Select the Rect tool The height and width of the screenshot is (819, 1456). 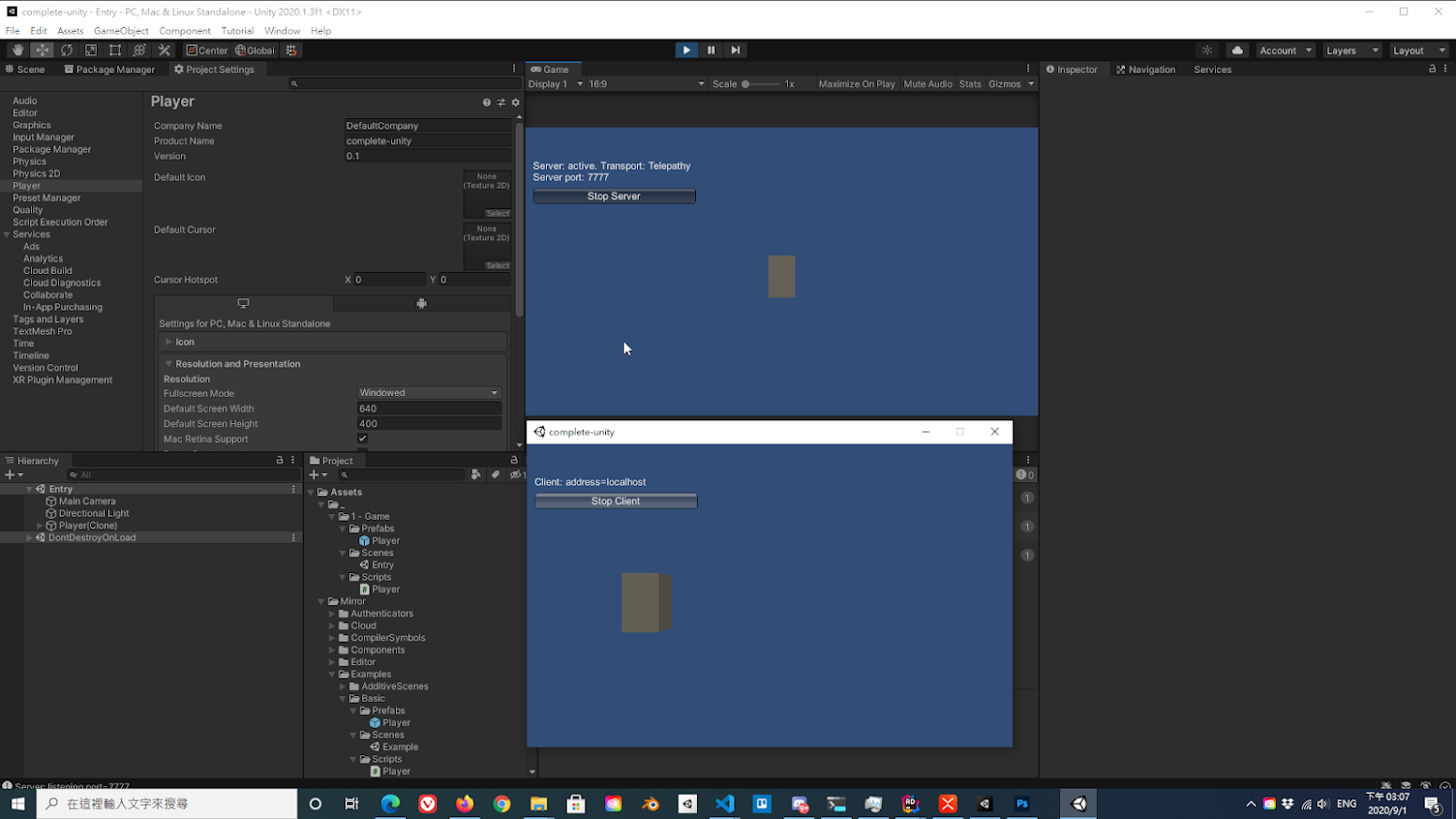click(x=115, y=51)
